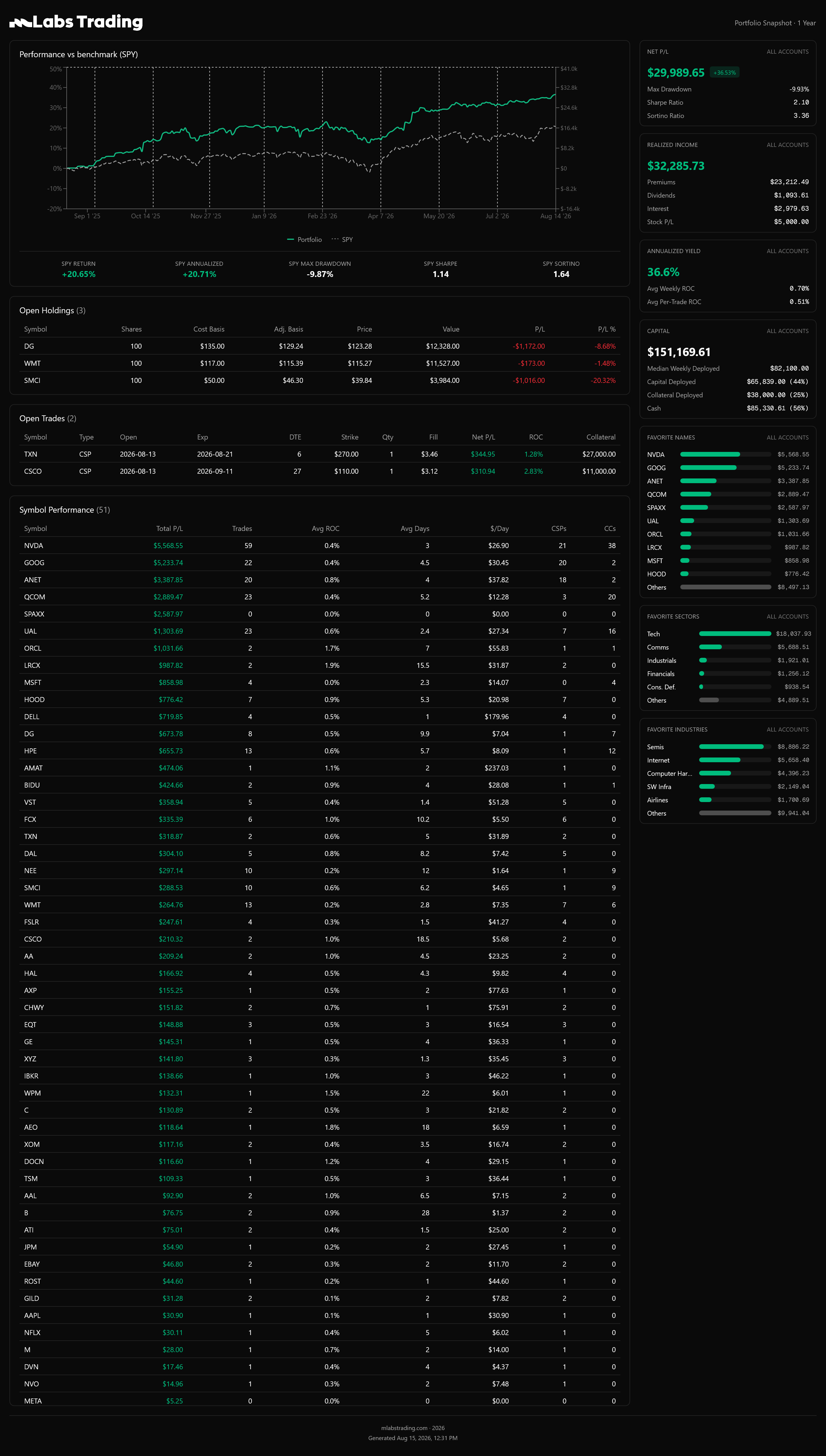Click the Semis bar in Favorite Industries
Screen dimensions: 826x1456
click(x=735, y=746)
